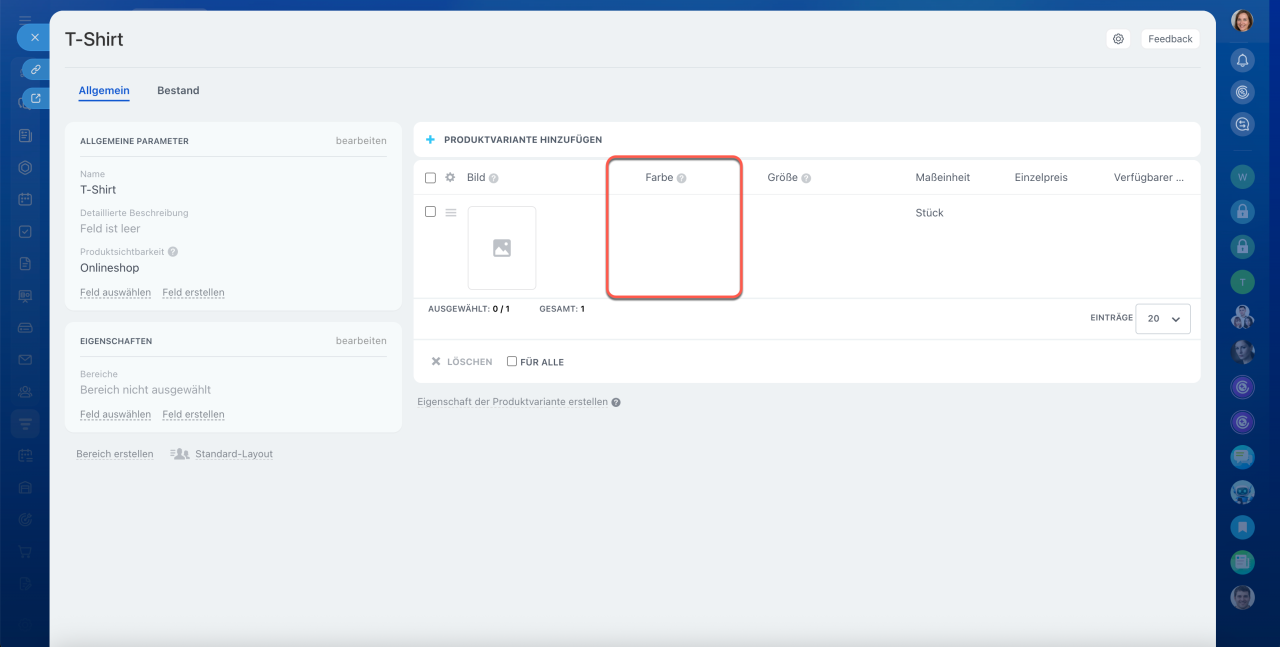This screenshot has width=1280, height=647.
Task: Click the plus icon to add variant
Action: coord(431,140)
